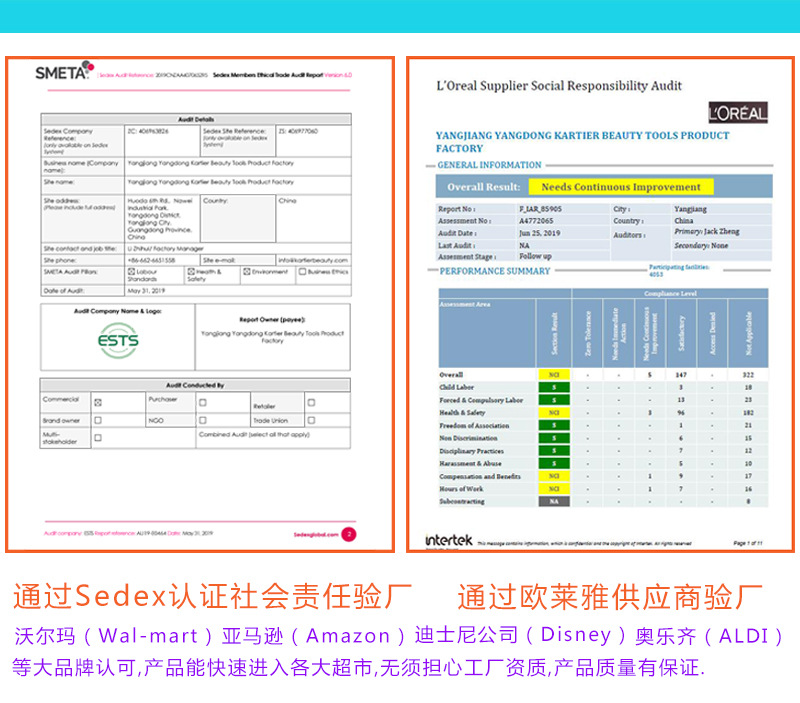The image size is (800, 703).
Task: Toggle the Health & Safety pillar checkbox
Action: pyautogui.click(x=191, y=272)
